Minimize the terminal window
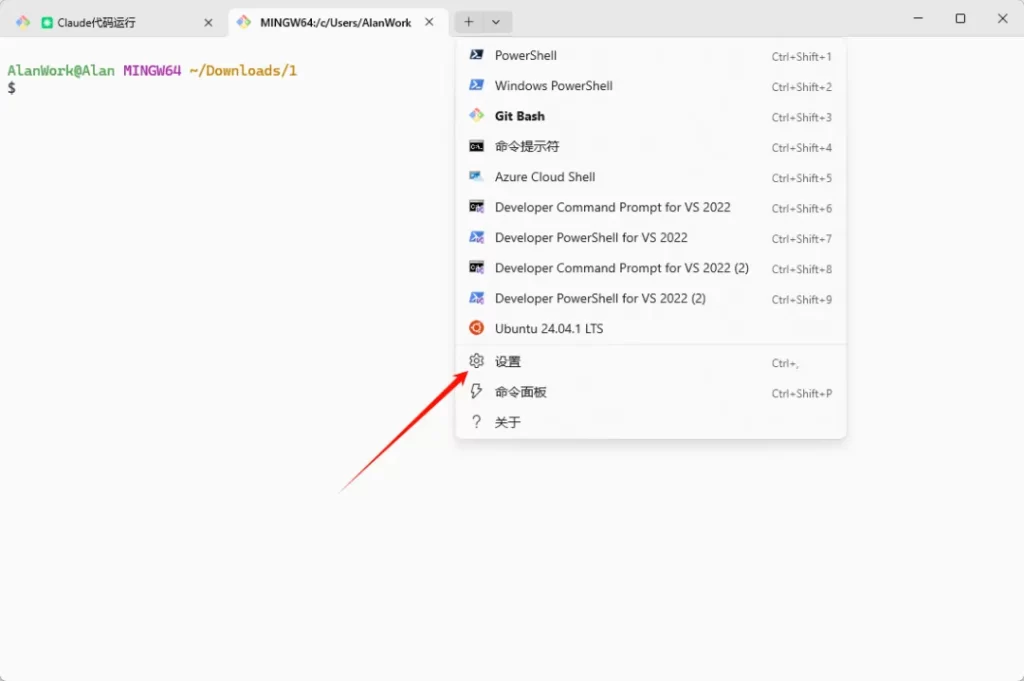1024x681 pixels. (x=918, y=18)
